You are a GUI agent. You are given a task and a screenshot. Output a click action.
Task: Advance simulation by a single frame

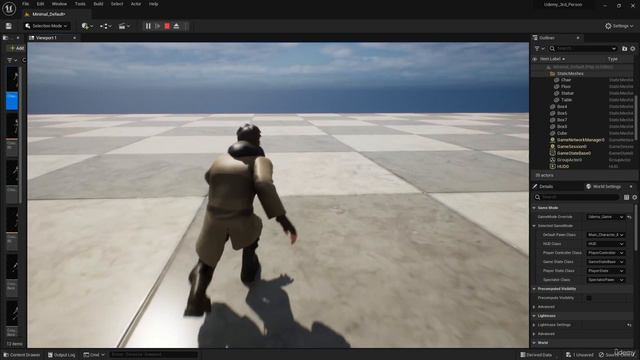pyautogui.click(x=158, y=26)
